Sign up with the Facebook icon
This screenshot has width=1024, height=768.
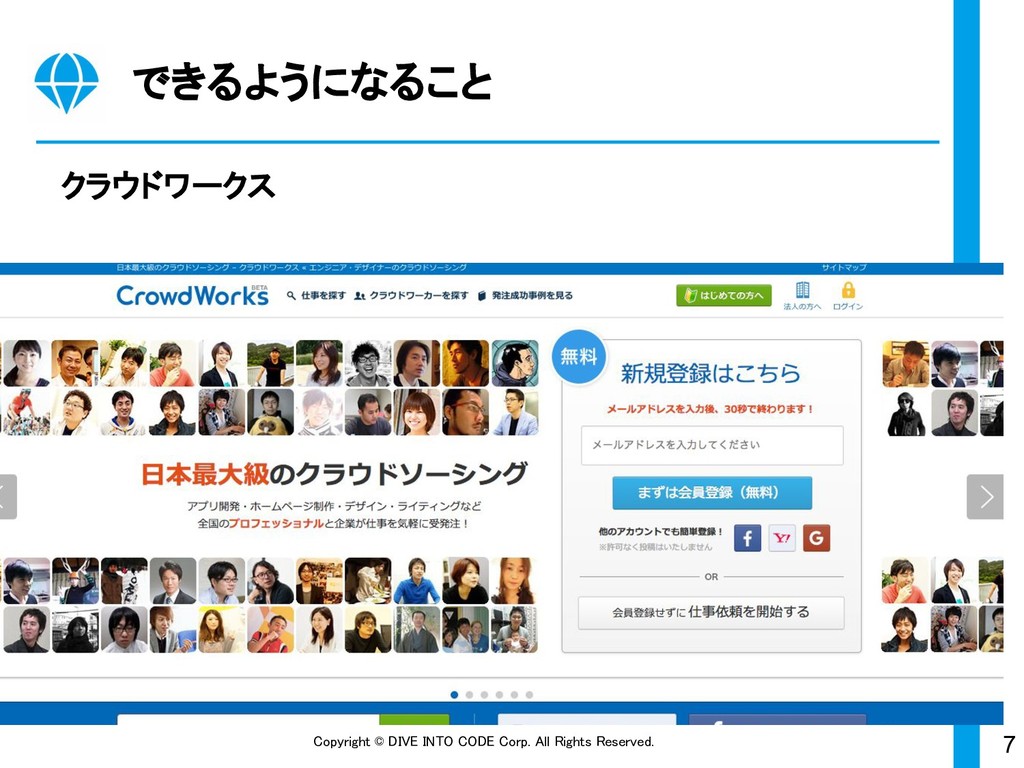[748, 538]
